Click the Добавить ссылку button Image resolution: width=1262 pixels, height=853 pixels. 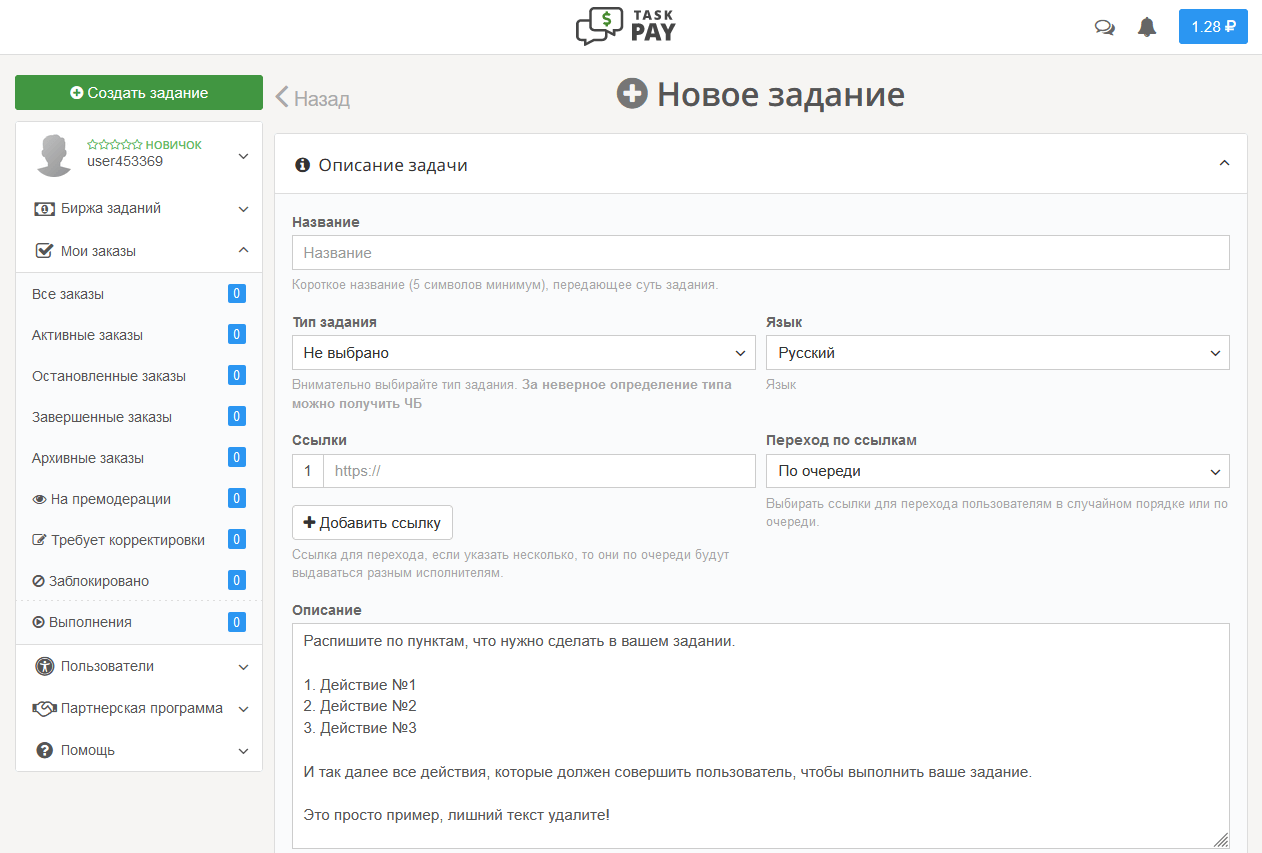tap(372, 523)
